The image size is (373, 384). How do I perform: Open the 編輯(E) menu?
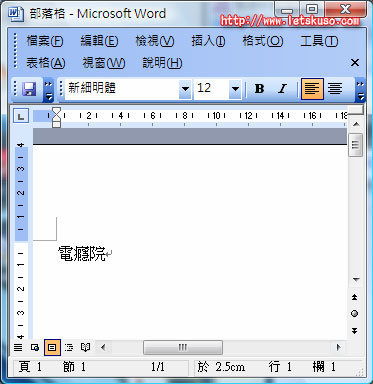(99, 41)
